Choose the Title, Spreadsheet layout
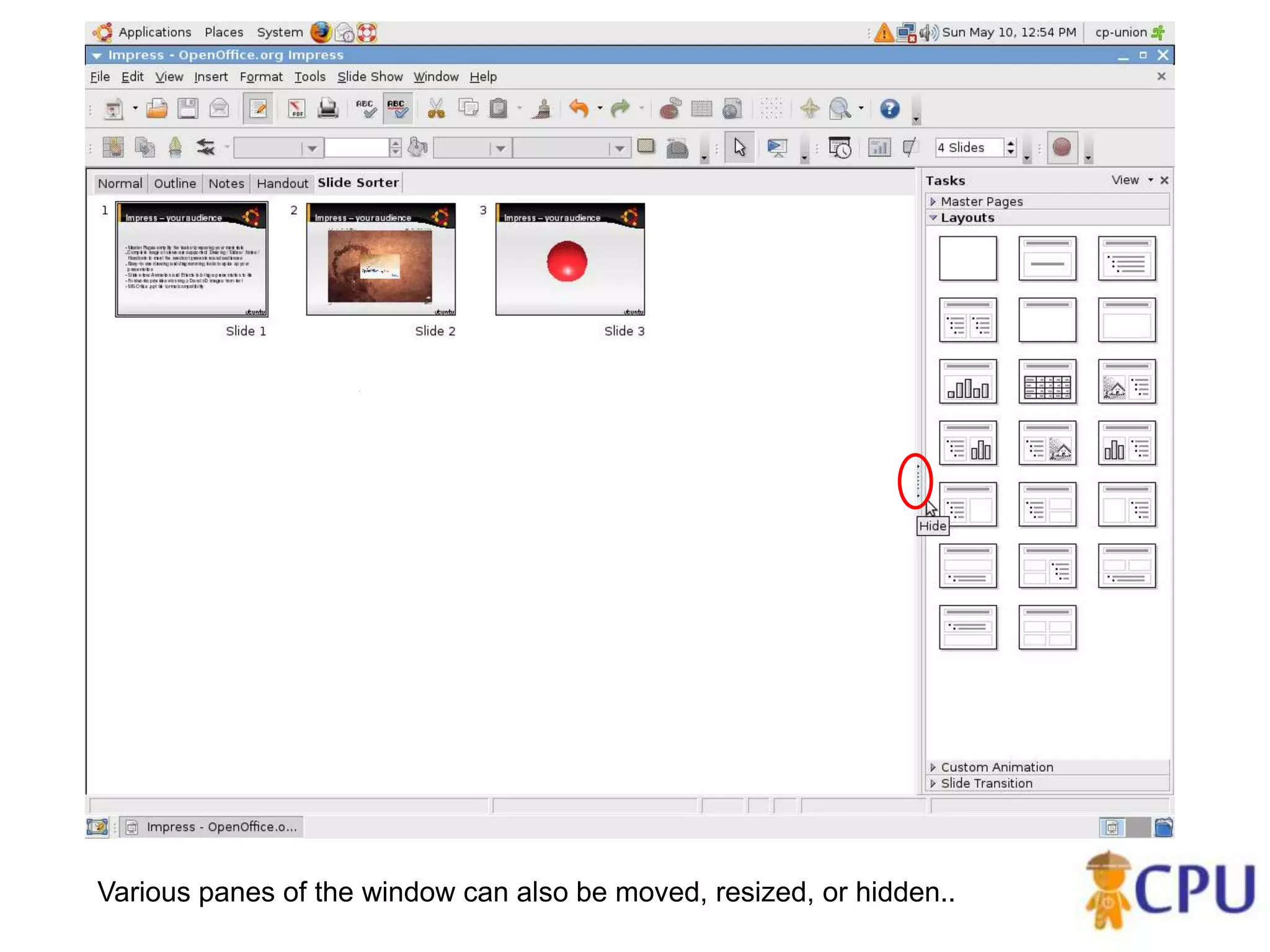 point(1047,382)
